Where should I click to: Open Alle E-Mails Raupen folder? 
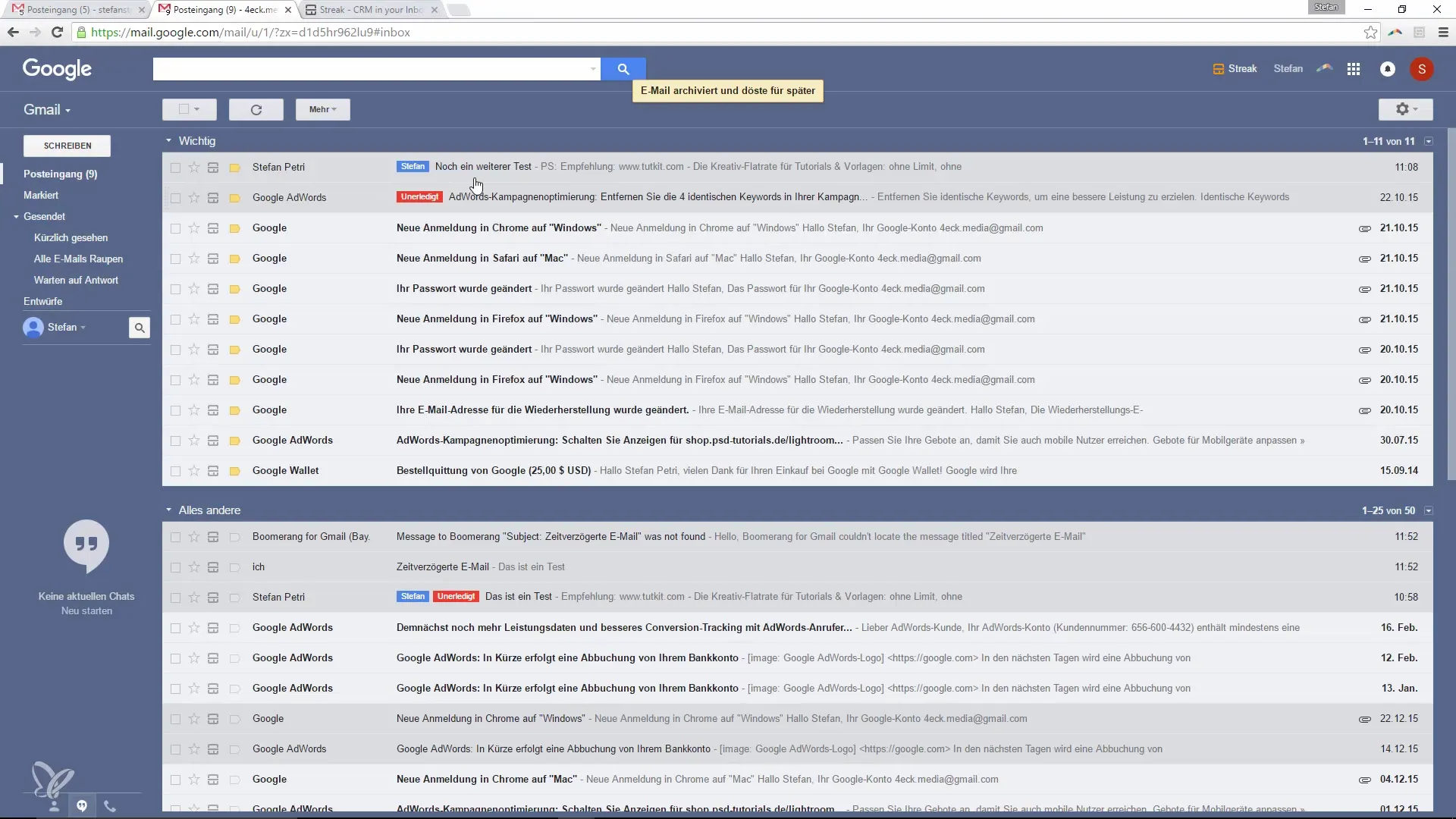78,259
